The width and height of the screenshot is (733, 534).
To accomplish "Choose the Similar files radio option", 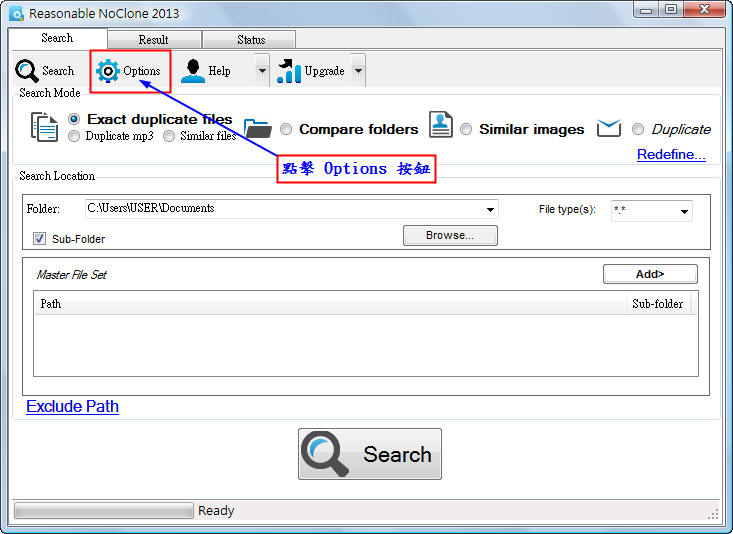I will click(169, 136).
